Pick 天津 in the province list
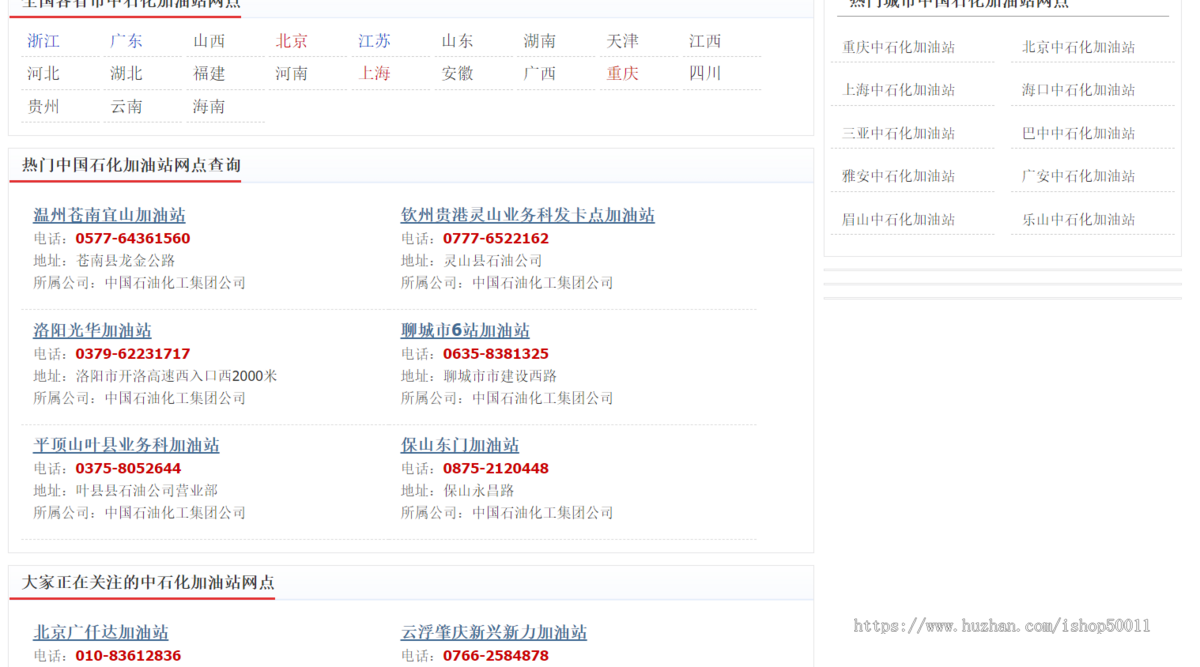The image size is (1200, 667). (622, 41)
